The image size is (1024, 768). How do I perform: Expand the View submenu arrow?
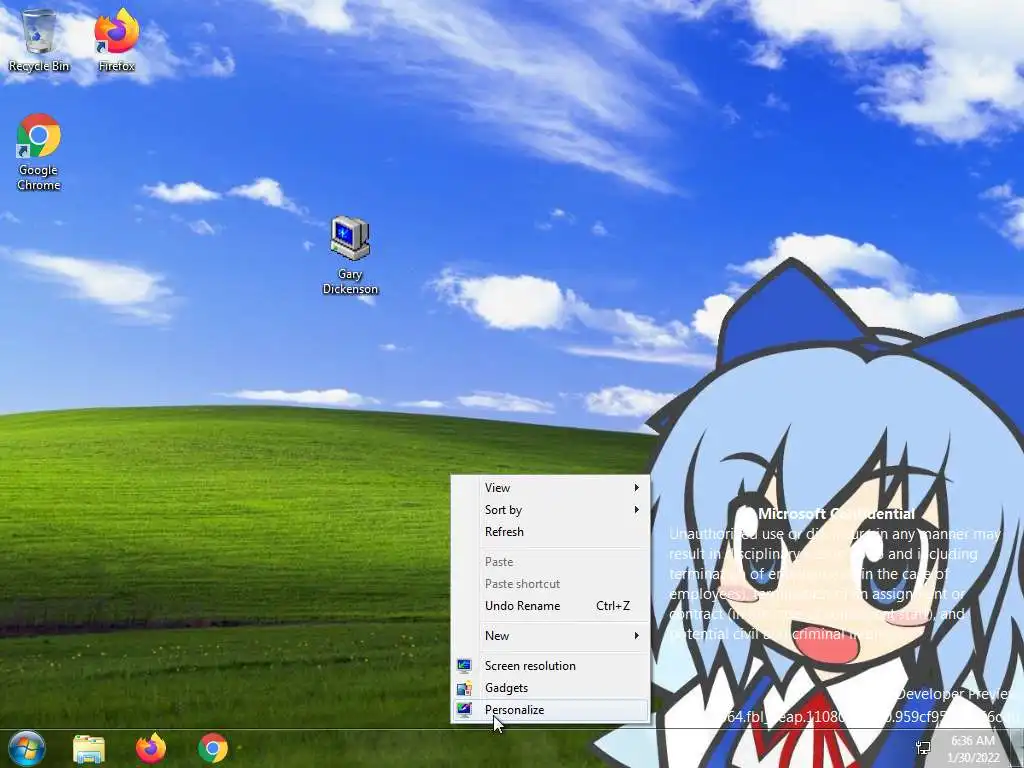click(636, 488)
